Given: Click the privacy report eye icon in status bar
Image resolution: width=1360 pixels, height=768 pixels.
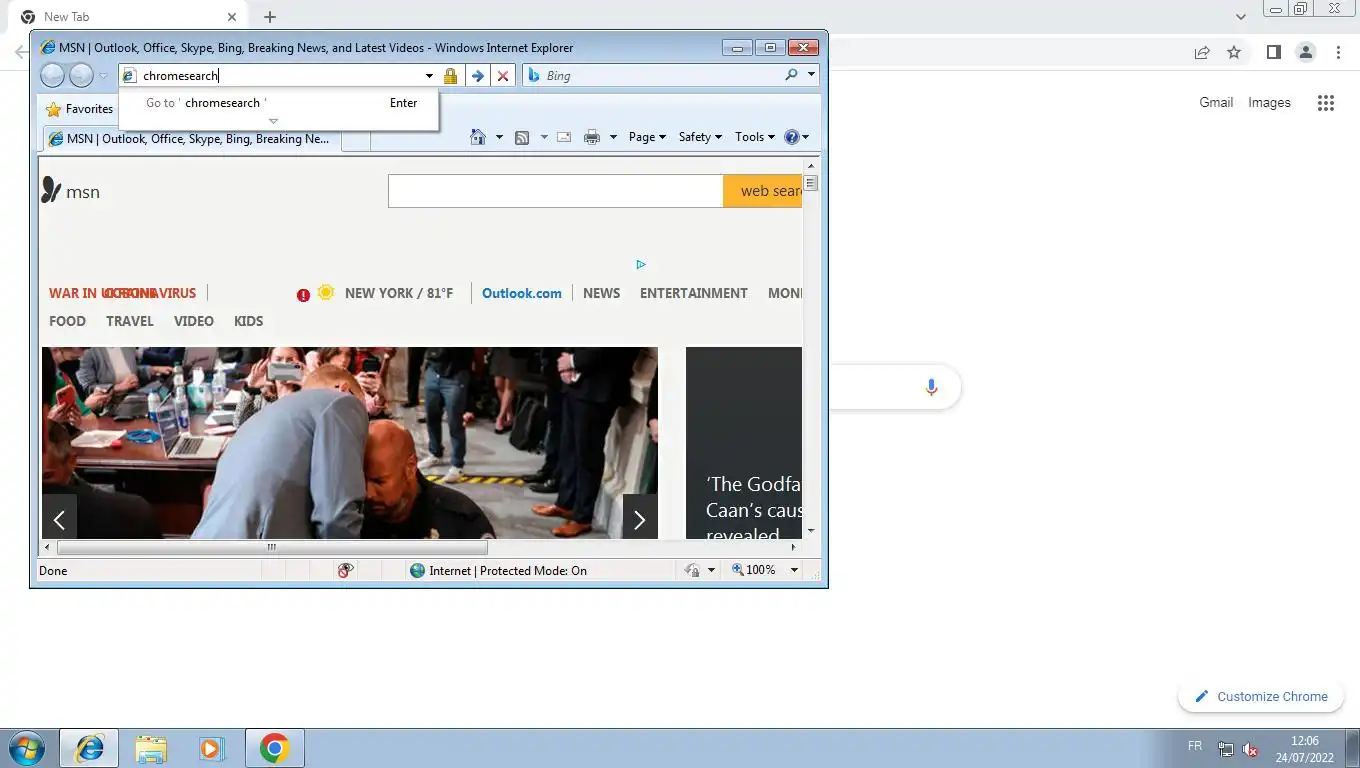Looking at the screenshot, I should click(x=345, y=570).
